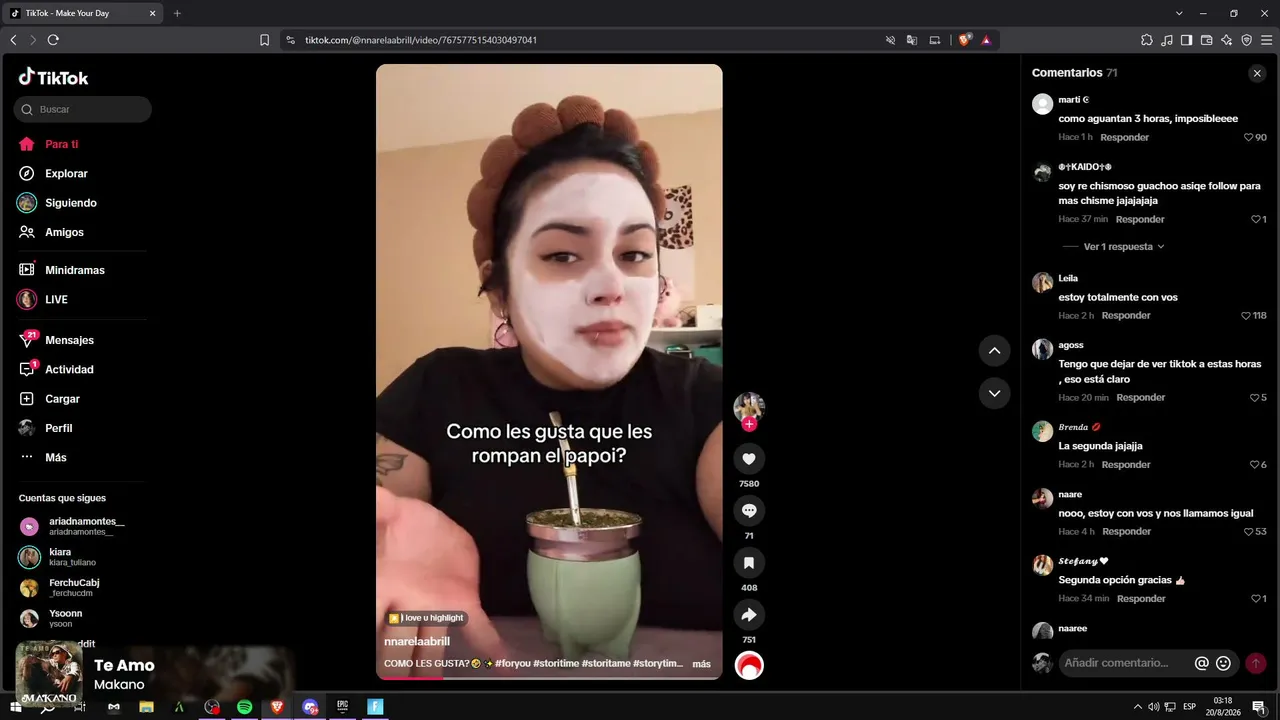Open Brave Wallet from the toolbar
Image resolution: width=1280 pixels, height=720 pixels.
coord(1207,40)
